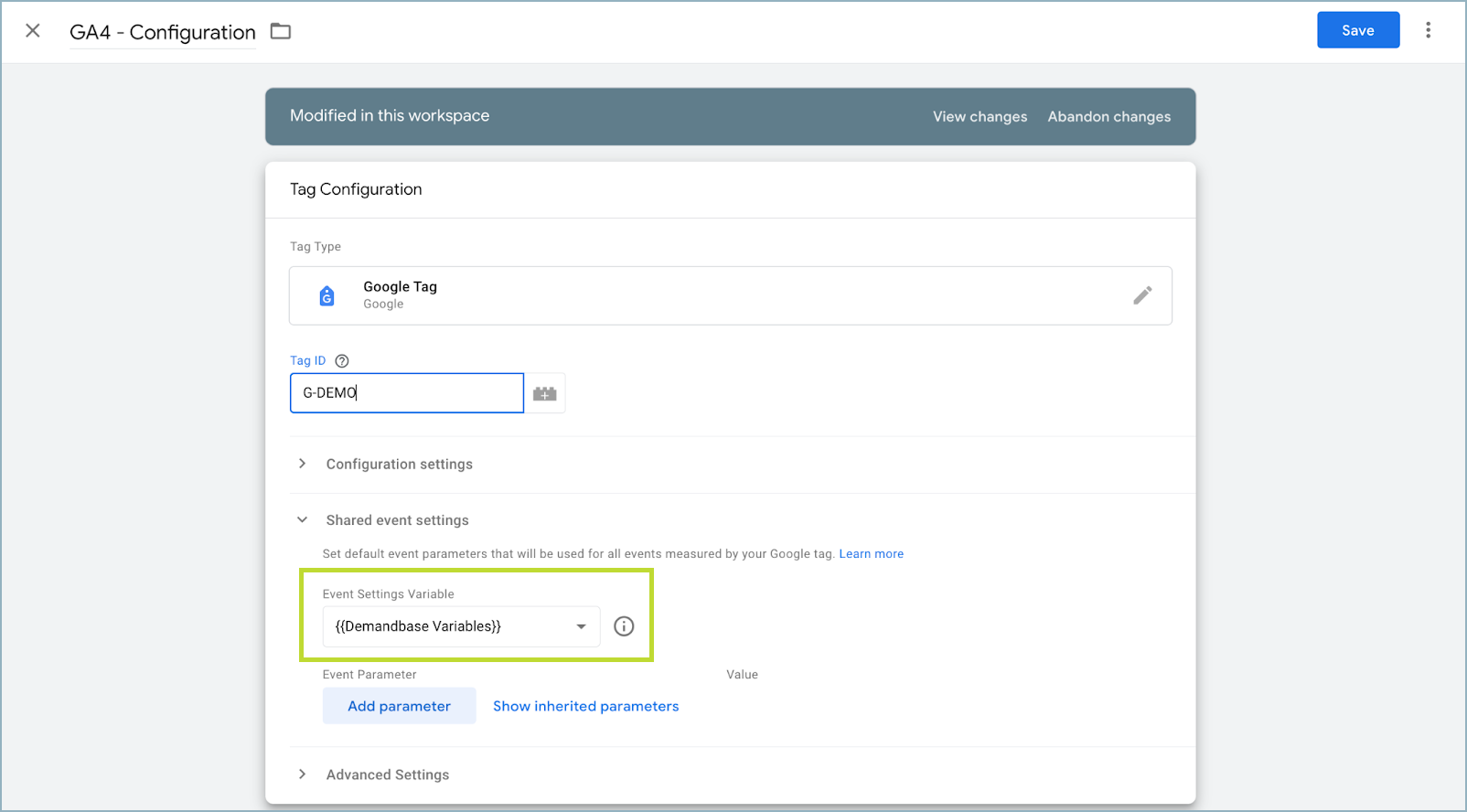Click the 'Event Settings Variable' label
The height and width of the screenshot is (812, 1467).
(x=388, y=594)
